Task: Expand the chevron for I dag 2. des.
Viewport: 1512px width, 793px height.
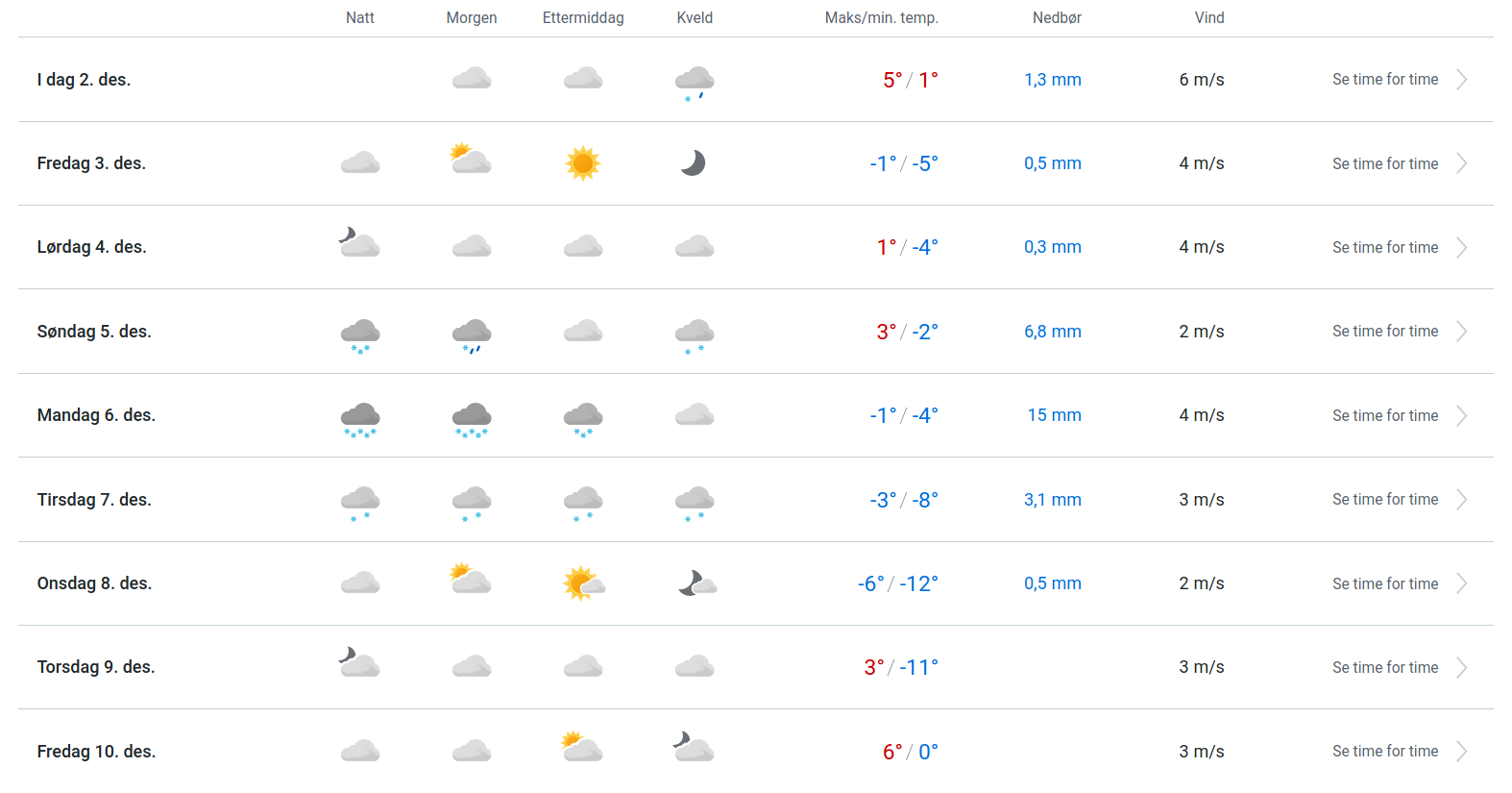Action: pyautogui.click(x=1461, y=80)
